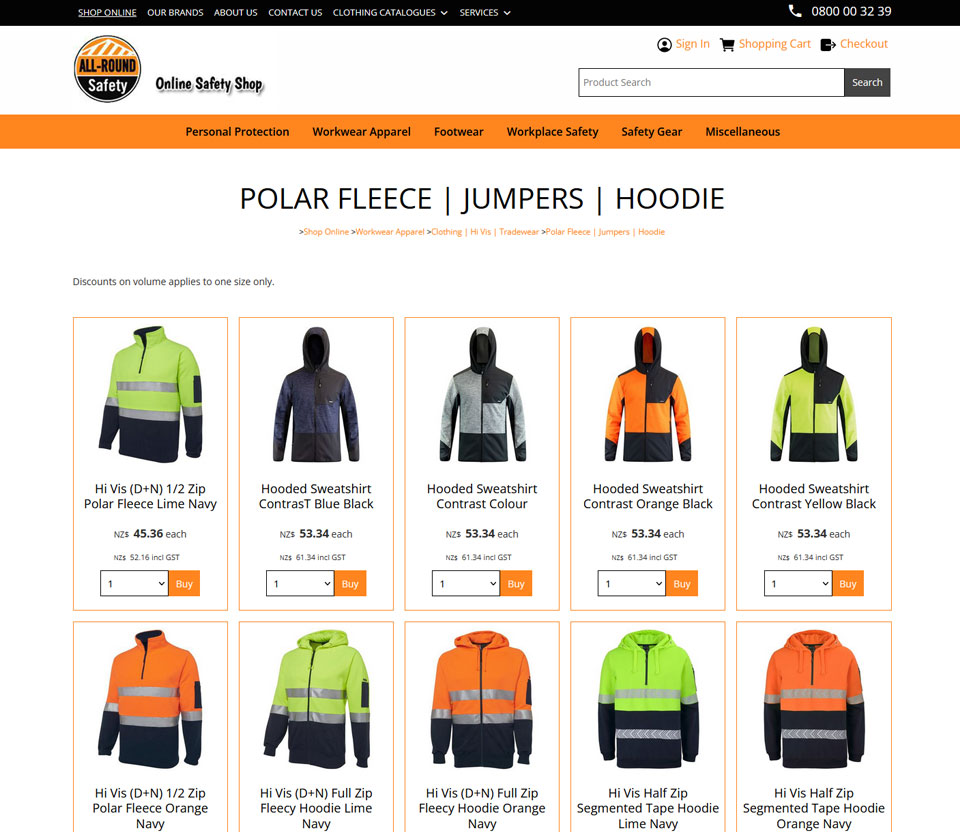Click the All-Round Safety logo
Image resolution: width=960 pixels, height=832 pixels.
pyautogui.click(x=108, y=69)
